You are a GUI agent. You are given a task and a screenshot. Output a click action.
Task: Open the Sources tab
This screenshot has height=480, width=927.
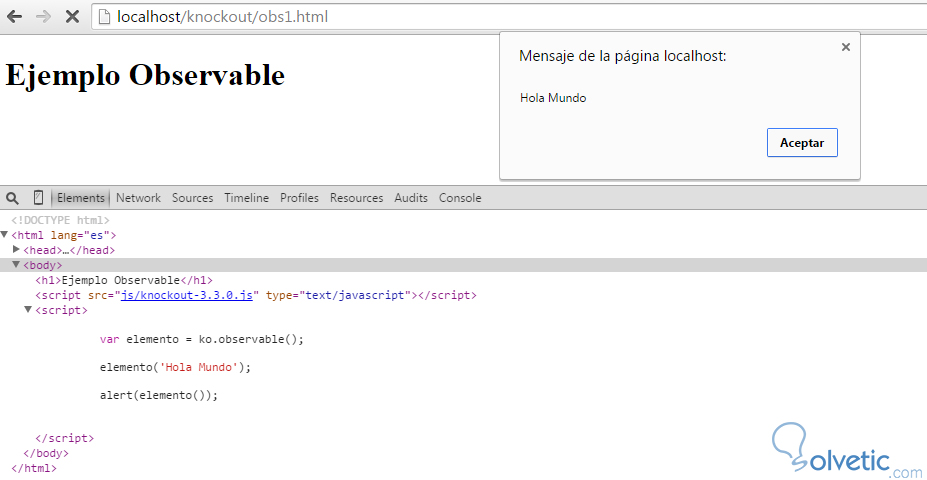pos(192,198)
